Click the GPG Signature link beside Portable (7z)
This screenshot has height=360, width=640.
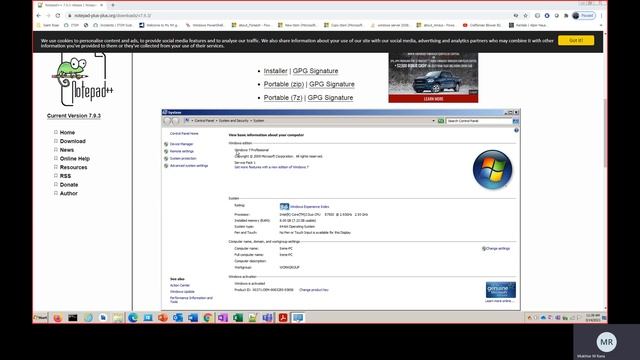(x=330, y=98)
